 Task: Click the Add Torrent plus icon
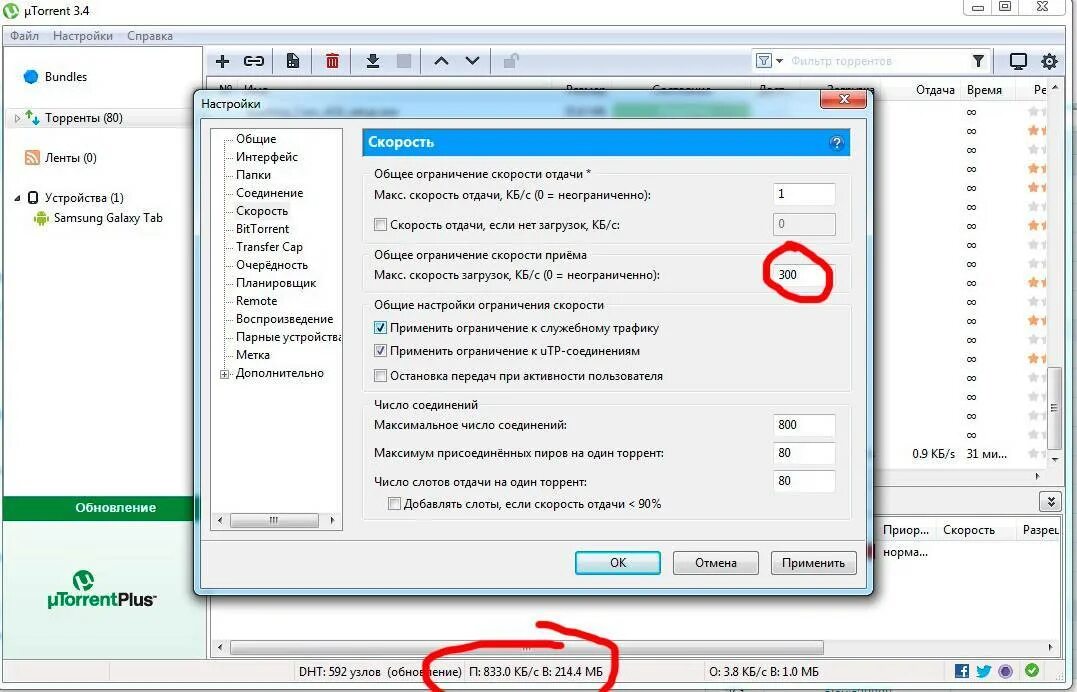coord(223,61)
